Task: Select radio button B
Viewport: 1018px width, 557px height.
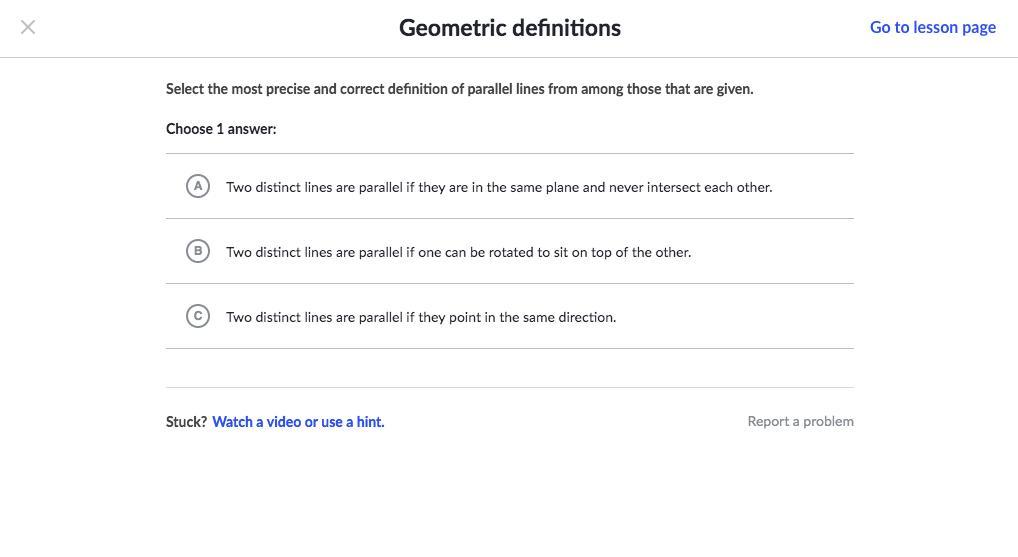Action: click(198, 251)
